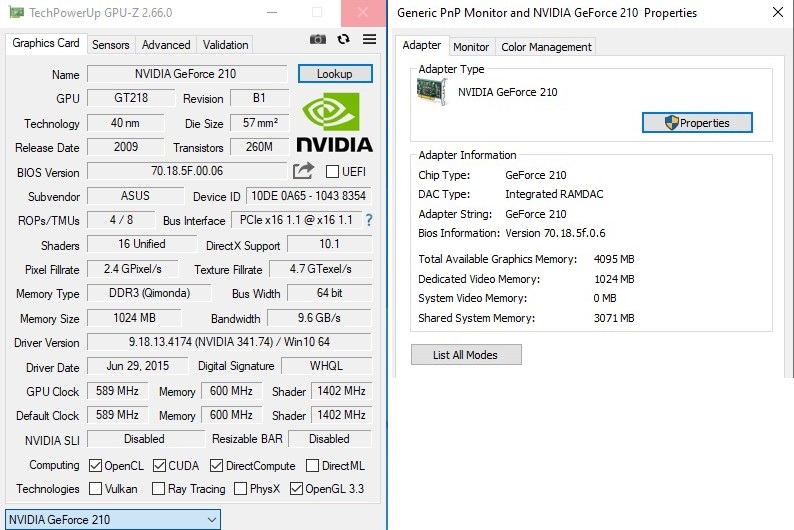
Task: Toggle the PhysX checkbox
Action: [x=241, y=489]
